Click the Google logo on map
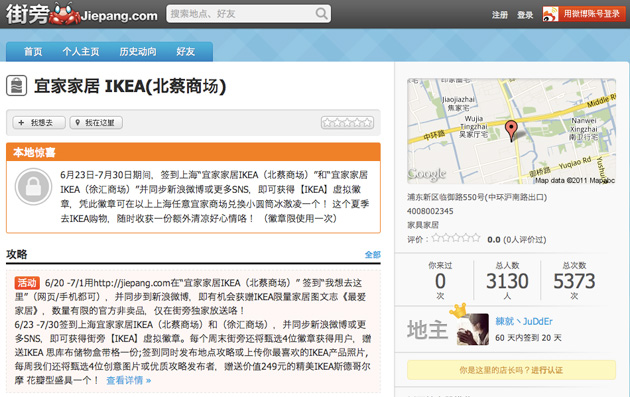This screenshot has height=397, width=630. [427, 174]
